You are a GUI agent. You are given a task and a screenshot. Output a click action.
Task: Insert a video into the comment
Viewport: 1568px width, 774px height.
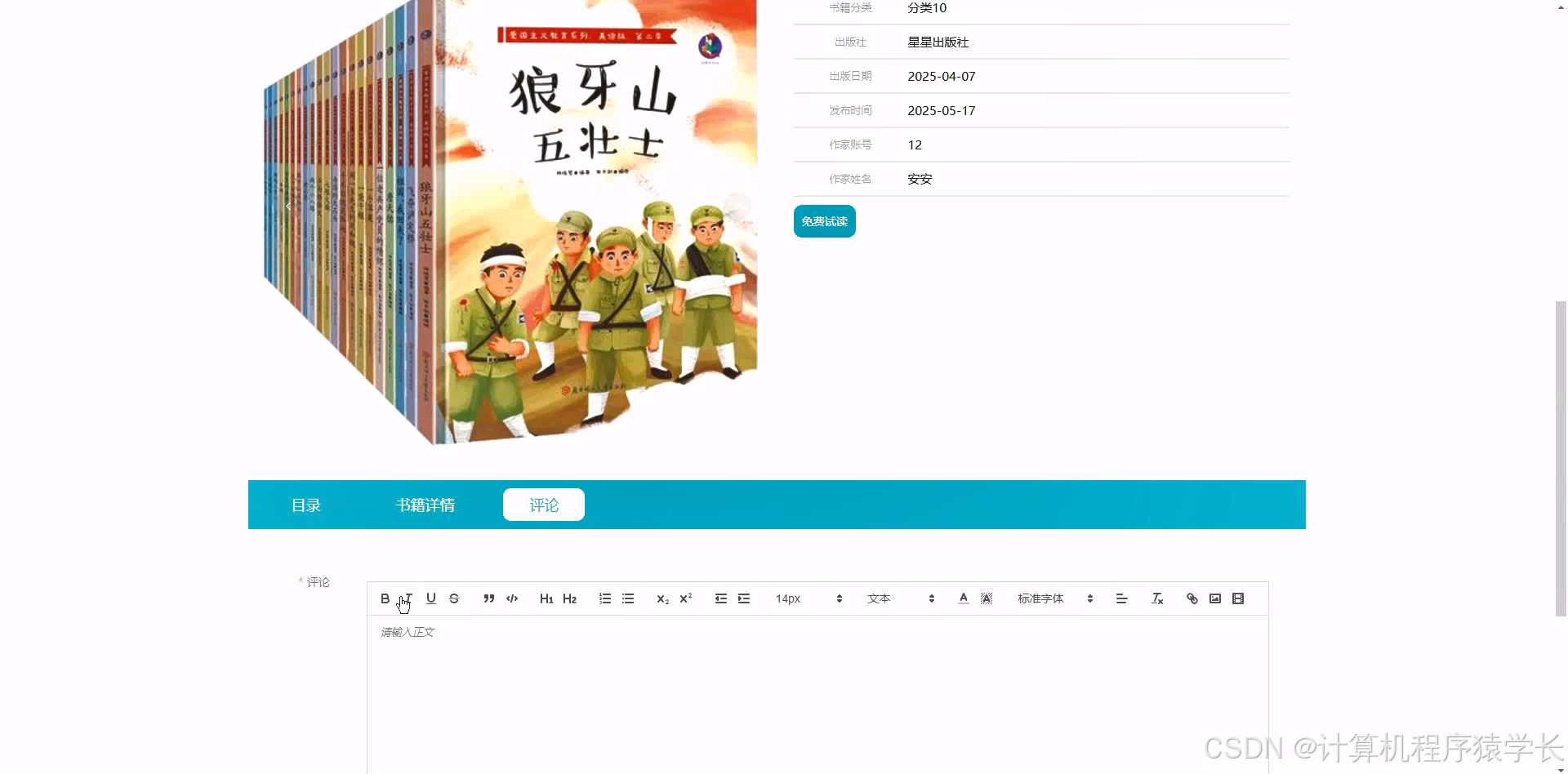click(1238, 598)
